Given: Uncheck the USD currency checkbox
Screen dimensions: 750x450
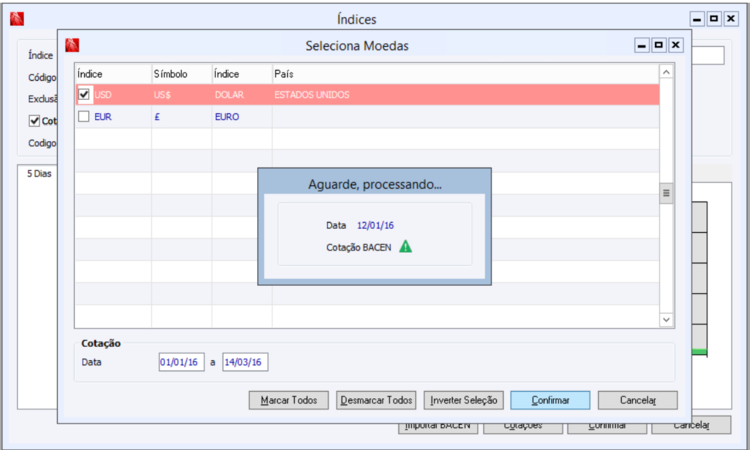Looking at the screenshot, I should [84, 94].
